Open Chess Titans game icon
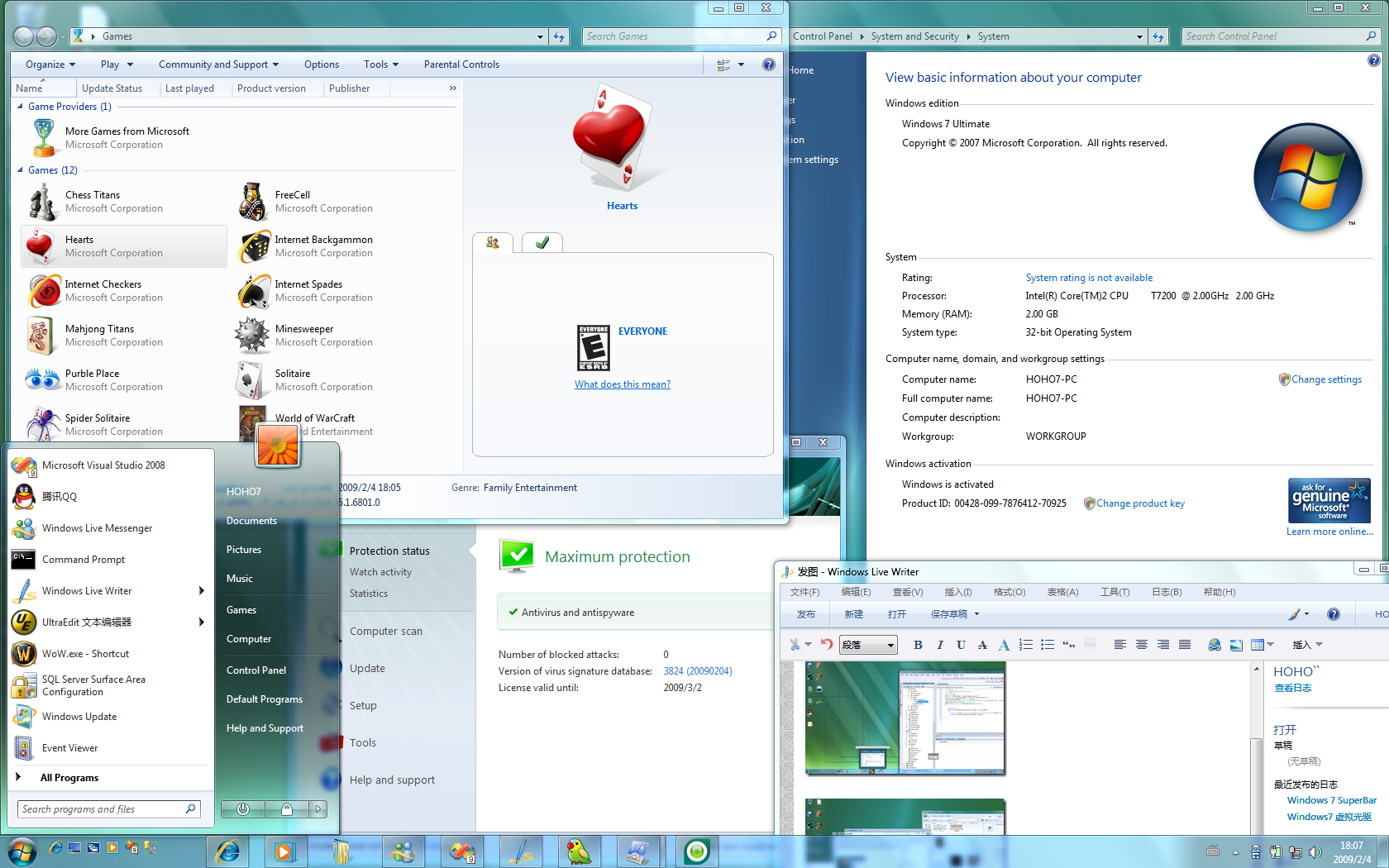Viewport: 1389px width, 868px height. click(41, 202)
